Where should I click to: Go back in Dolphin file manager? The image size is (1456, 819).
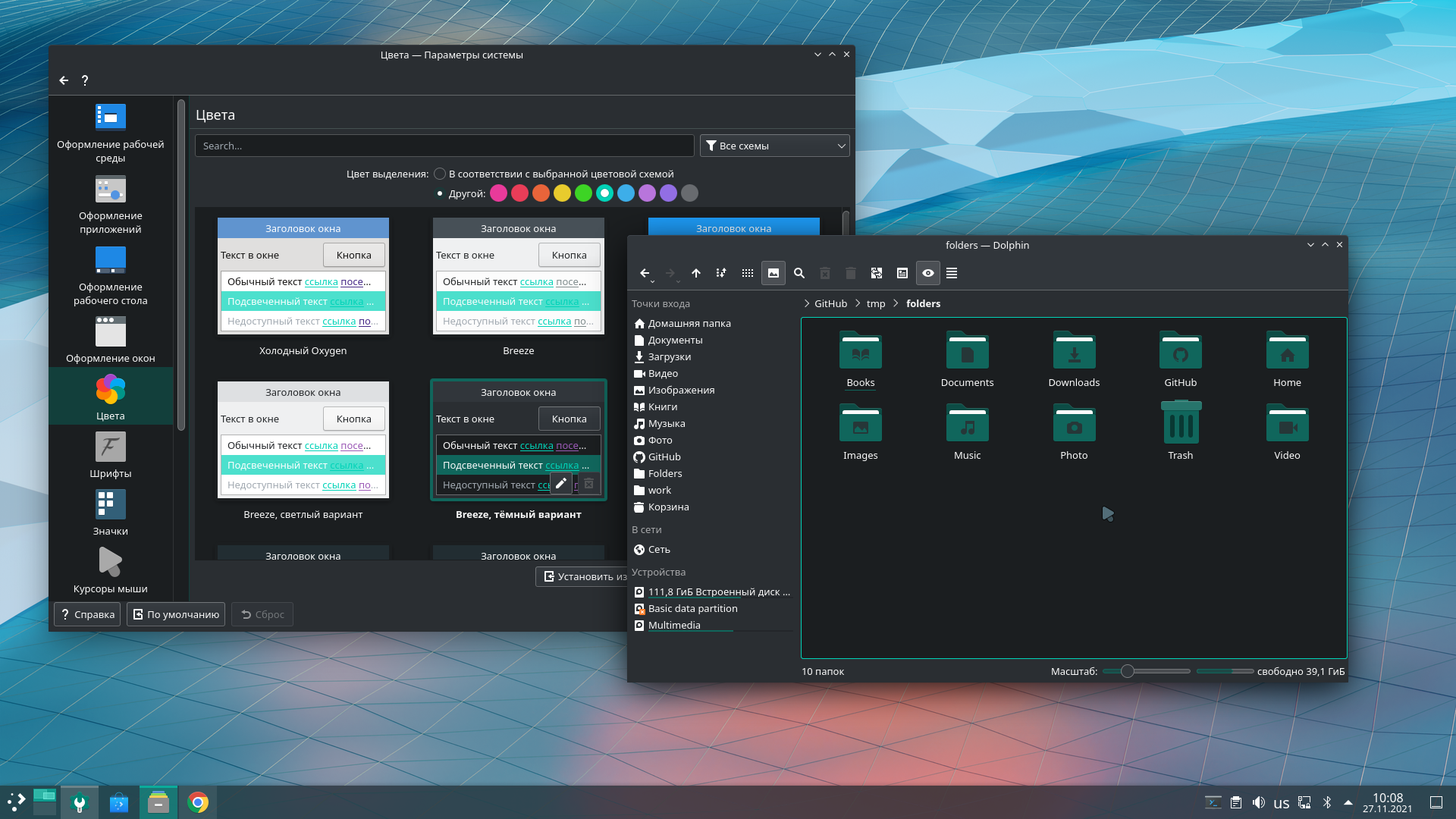pyautogui.click(x=644, y=273)
